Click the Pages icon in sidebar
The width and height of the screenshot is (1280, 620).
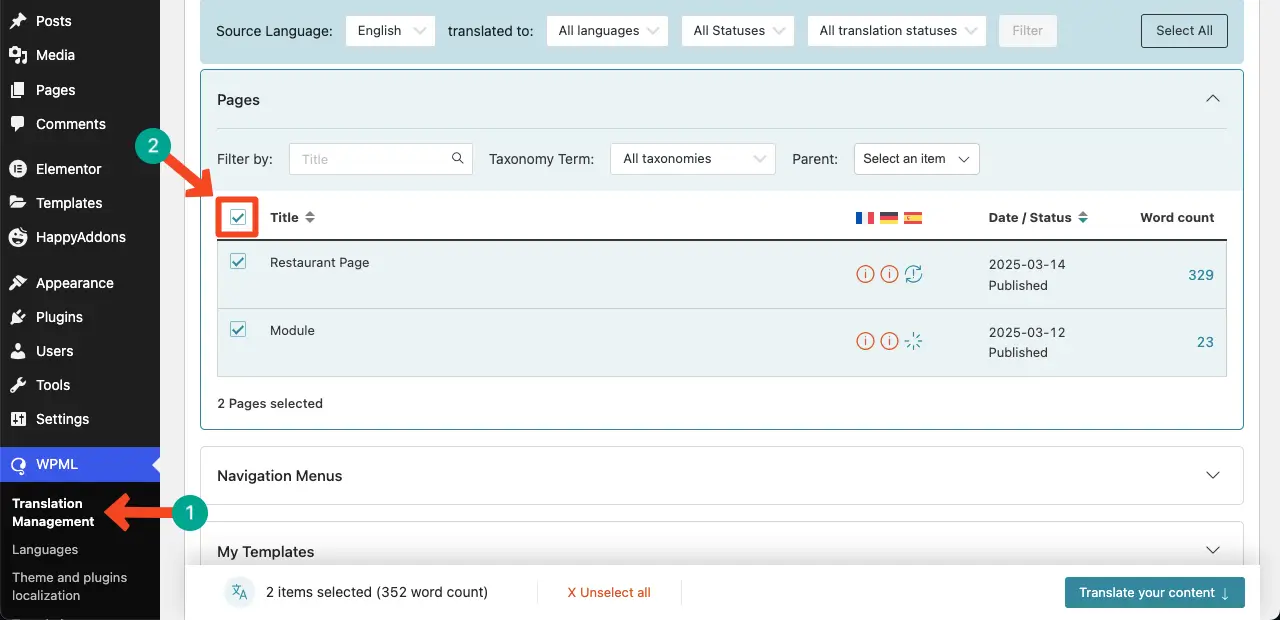(x=18, y=90)
